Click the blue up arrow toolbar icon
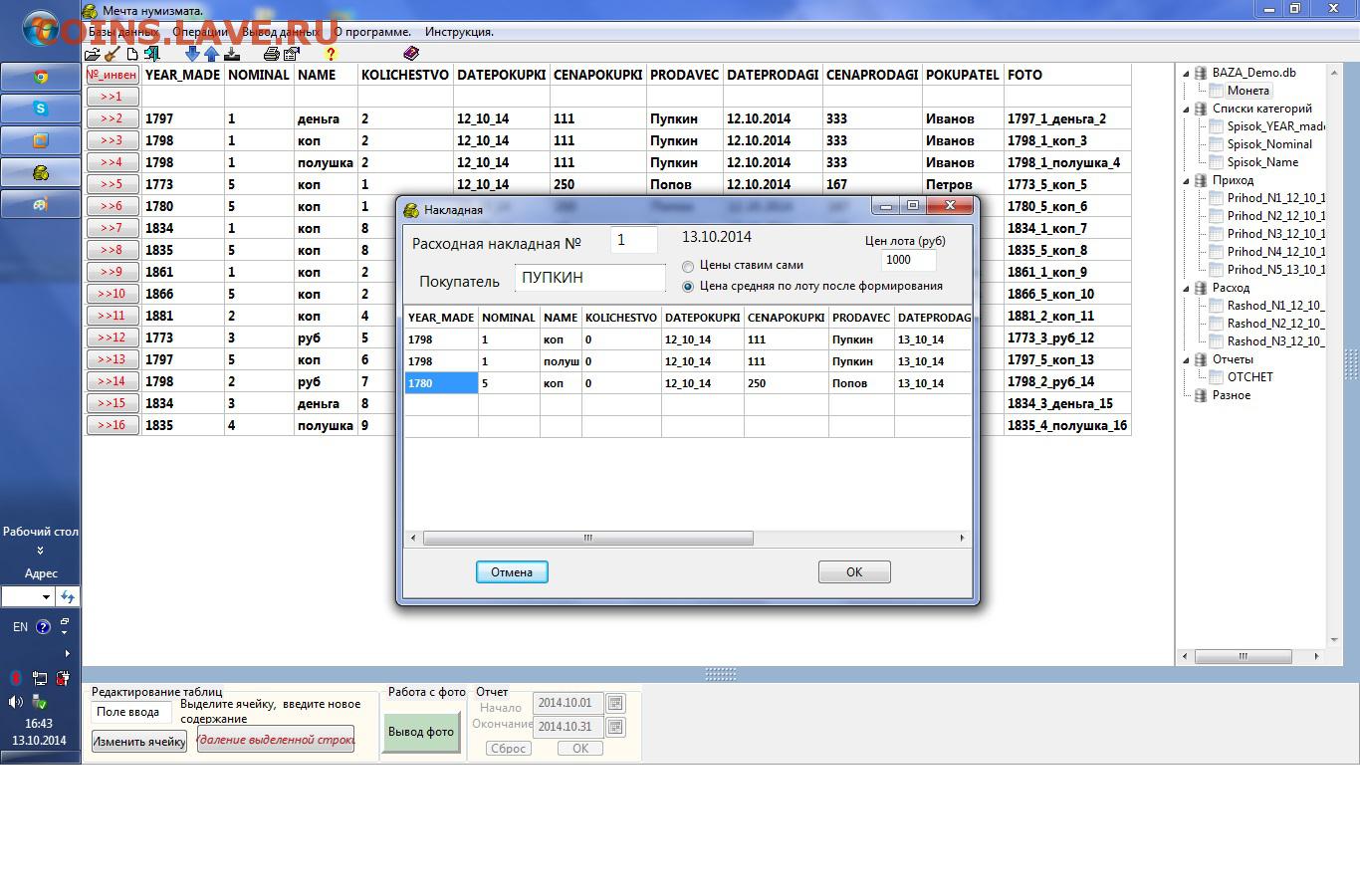The height and width of the screenshot is (896, 1360). click(x=211, y=54)
